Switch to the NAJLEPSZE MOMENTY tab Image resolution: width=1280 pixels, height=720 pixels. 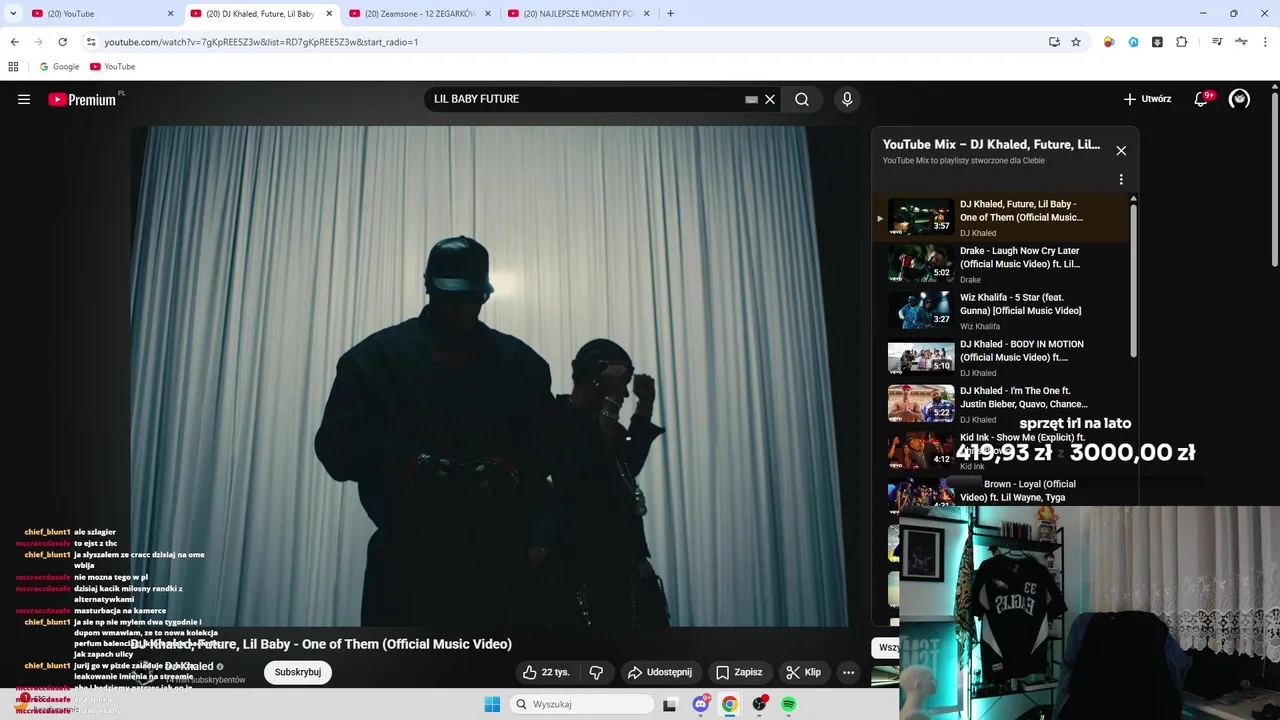[x=578, y=14]
